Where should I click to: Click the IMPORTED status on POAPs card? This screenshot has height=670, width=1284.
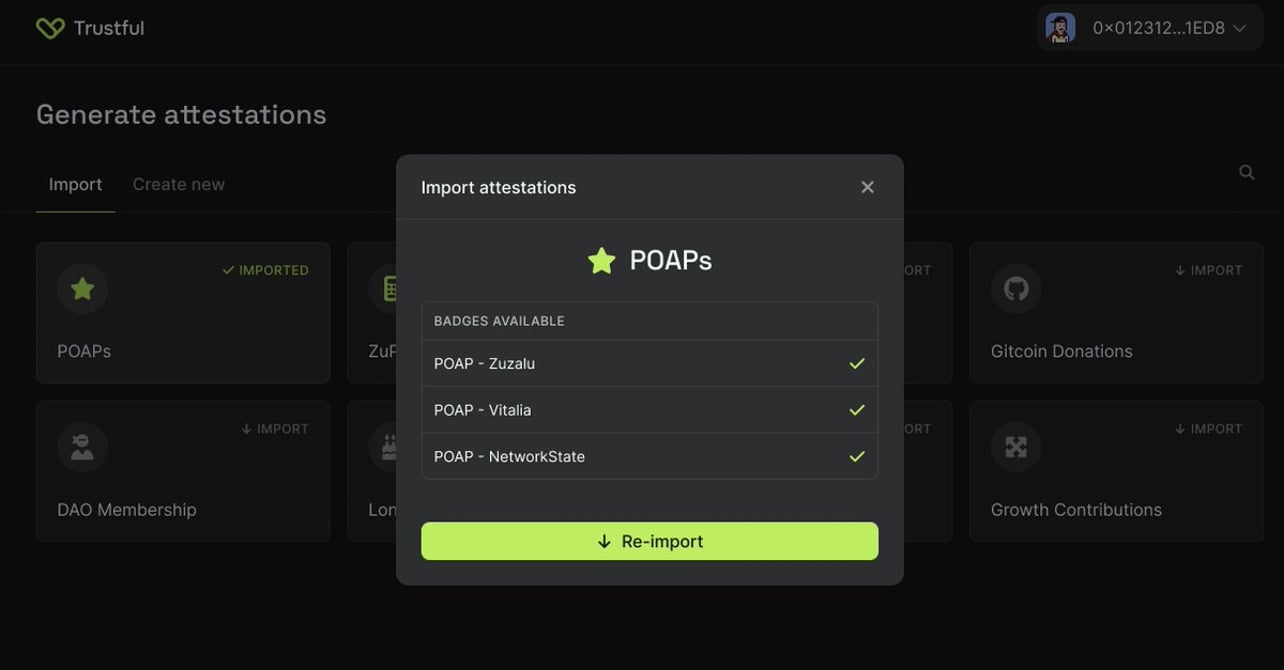coord(265,270)
